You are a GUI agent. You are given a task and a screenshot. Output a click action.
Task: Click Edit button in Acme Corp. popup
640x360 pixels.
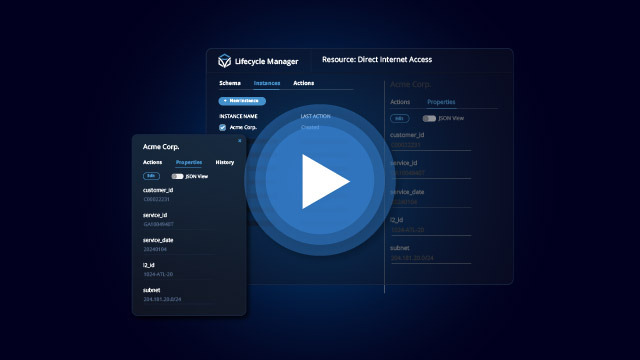click(x=151, y=176)
